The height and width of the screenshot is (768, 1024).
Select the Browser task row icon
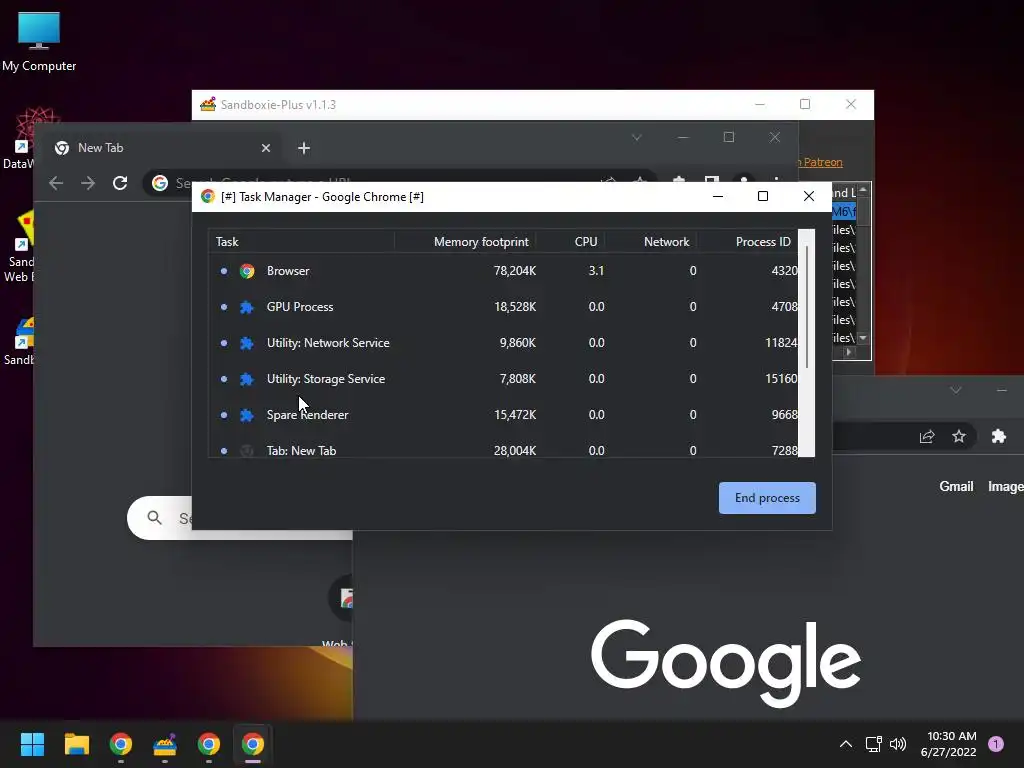pyautogui.click(x=247, y=271)
